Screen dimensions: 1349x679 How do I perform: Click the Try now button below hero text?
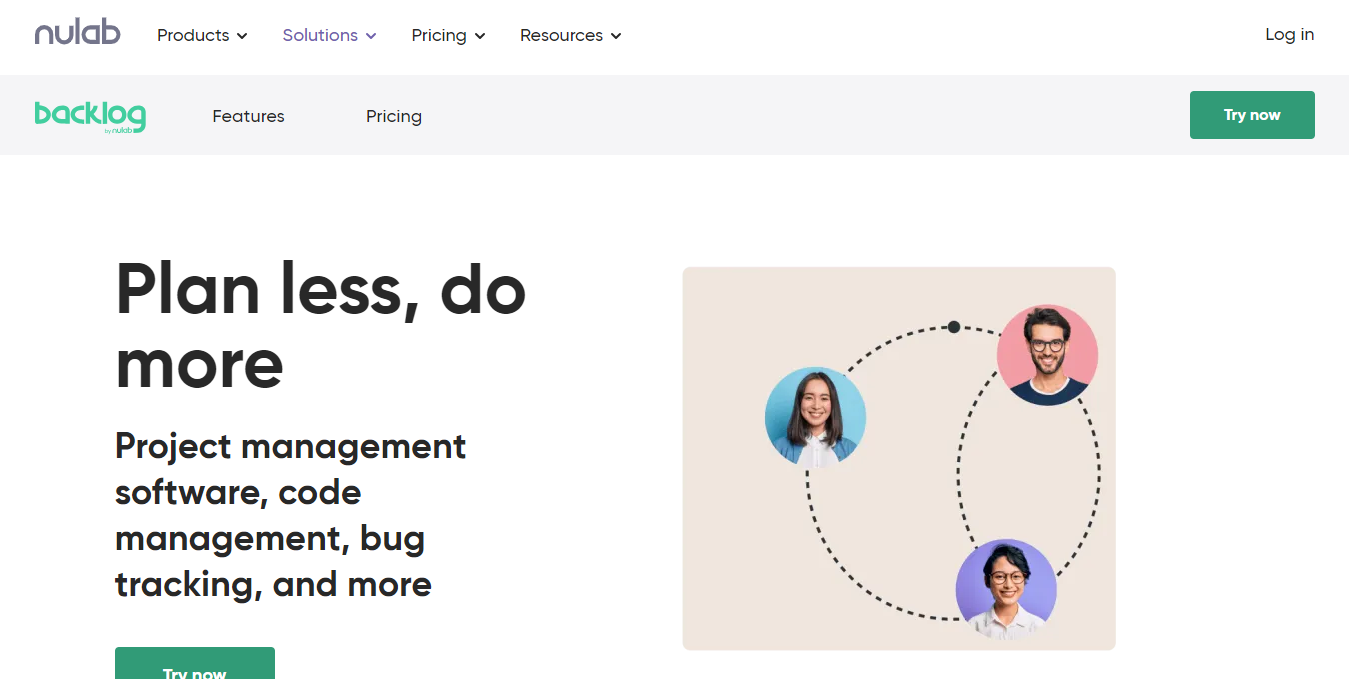(x=195, y=663)
